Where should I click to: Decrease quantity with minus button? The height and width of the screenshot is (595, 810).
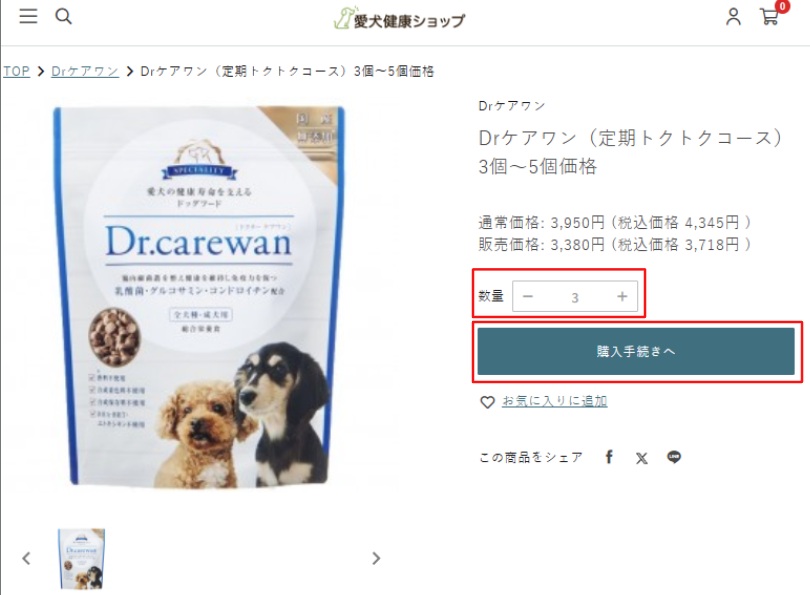[527, 296]
